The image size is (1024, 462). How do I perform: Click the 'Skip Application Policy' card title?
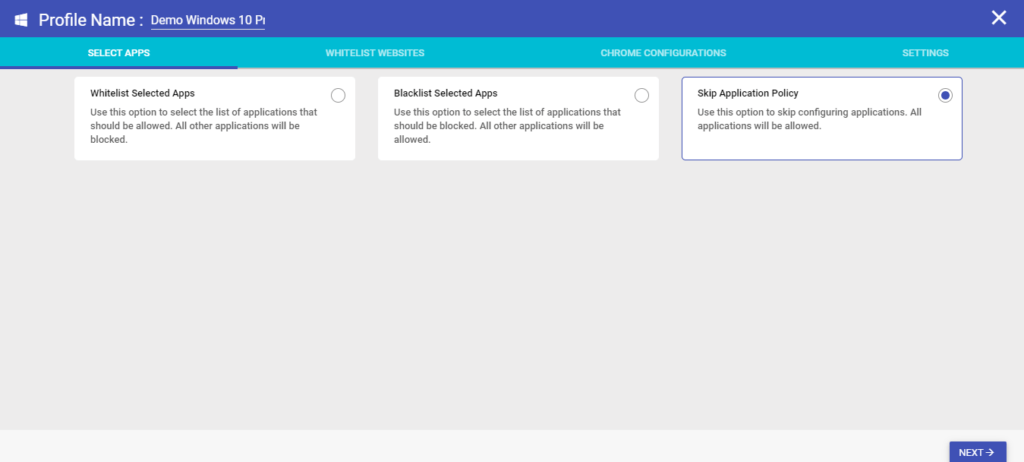point(748,93)
